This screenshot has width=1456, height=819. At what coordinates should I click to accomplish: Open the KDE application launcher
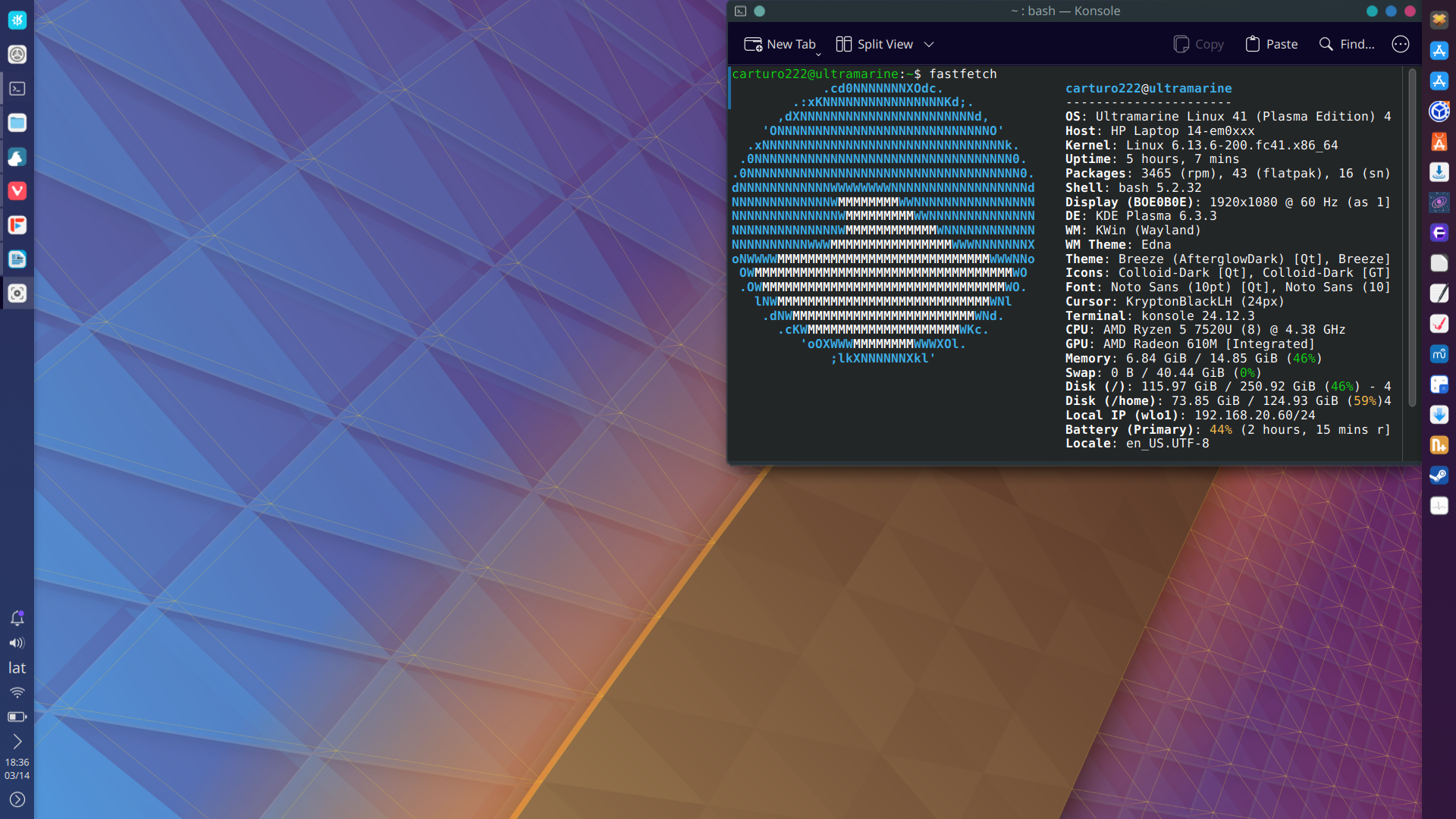click(17, 20)
